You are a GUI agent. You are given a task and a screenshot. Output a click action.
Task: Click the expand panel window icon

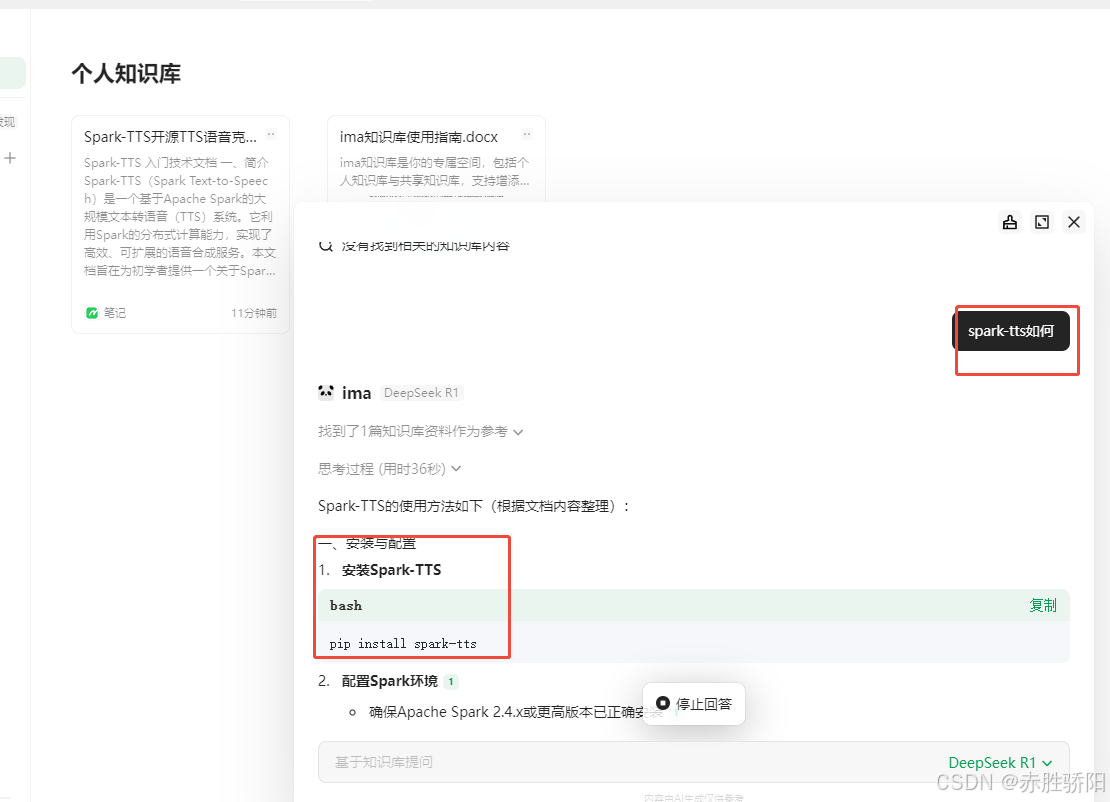(x=1042, y=222)
